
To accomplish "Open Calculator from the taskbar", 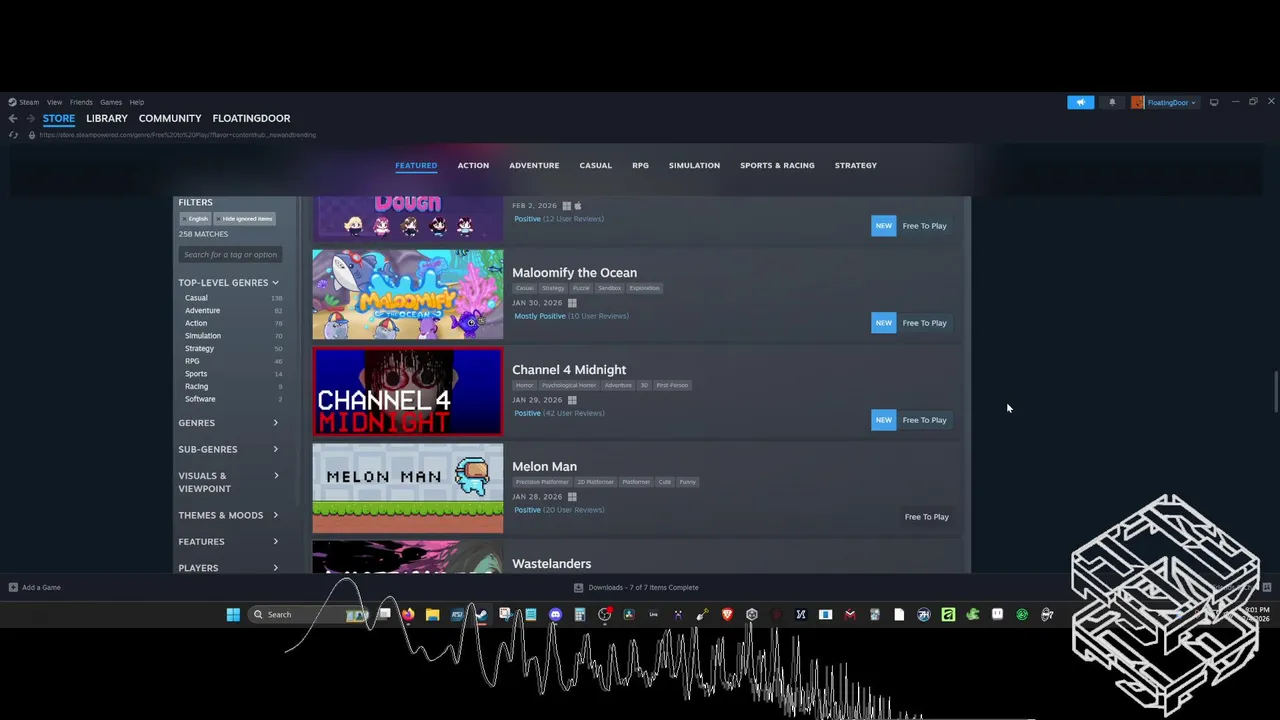I will (x=580, y=614).
